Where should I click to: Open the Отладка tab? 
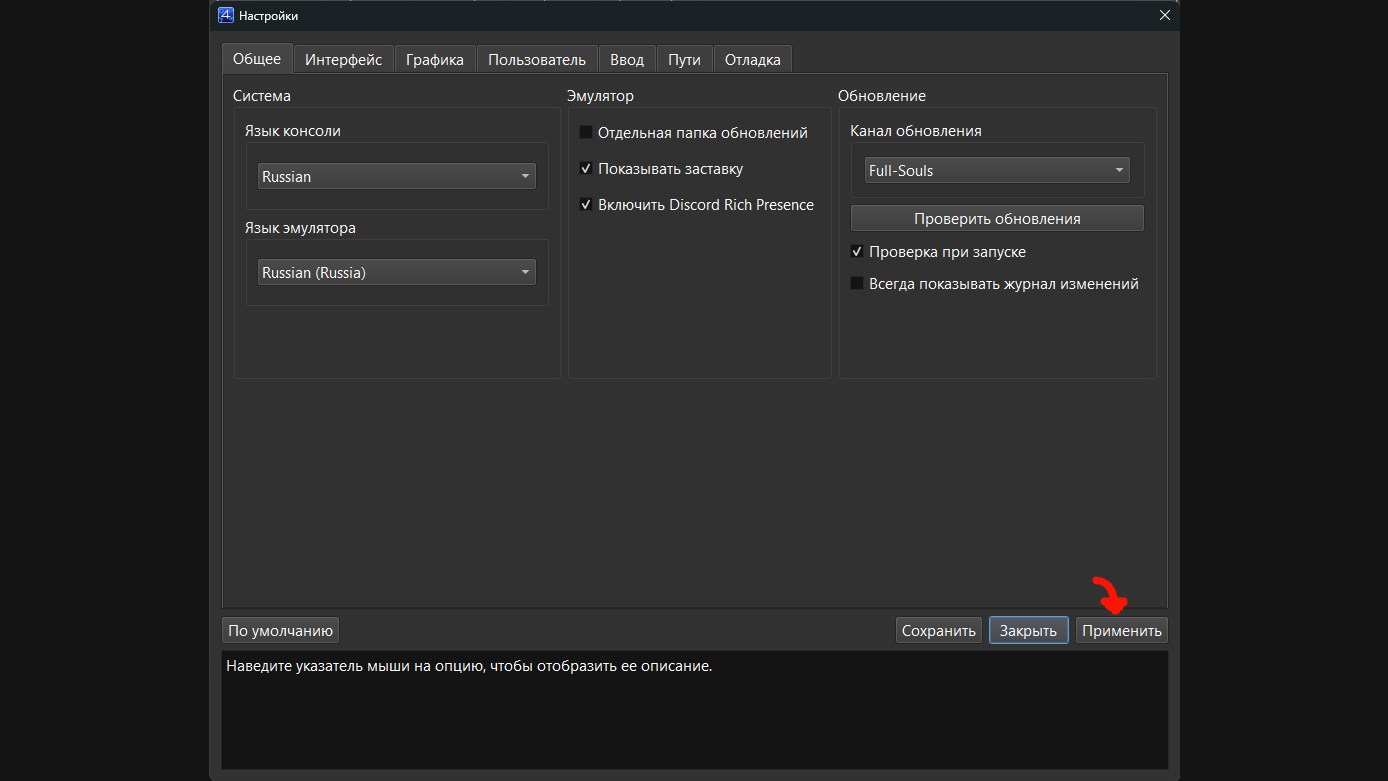pos(753,60)
